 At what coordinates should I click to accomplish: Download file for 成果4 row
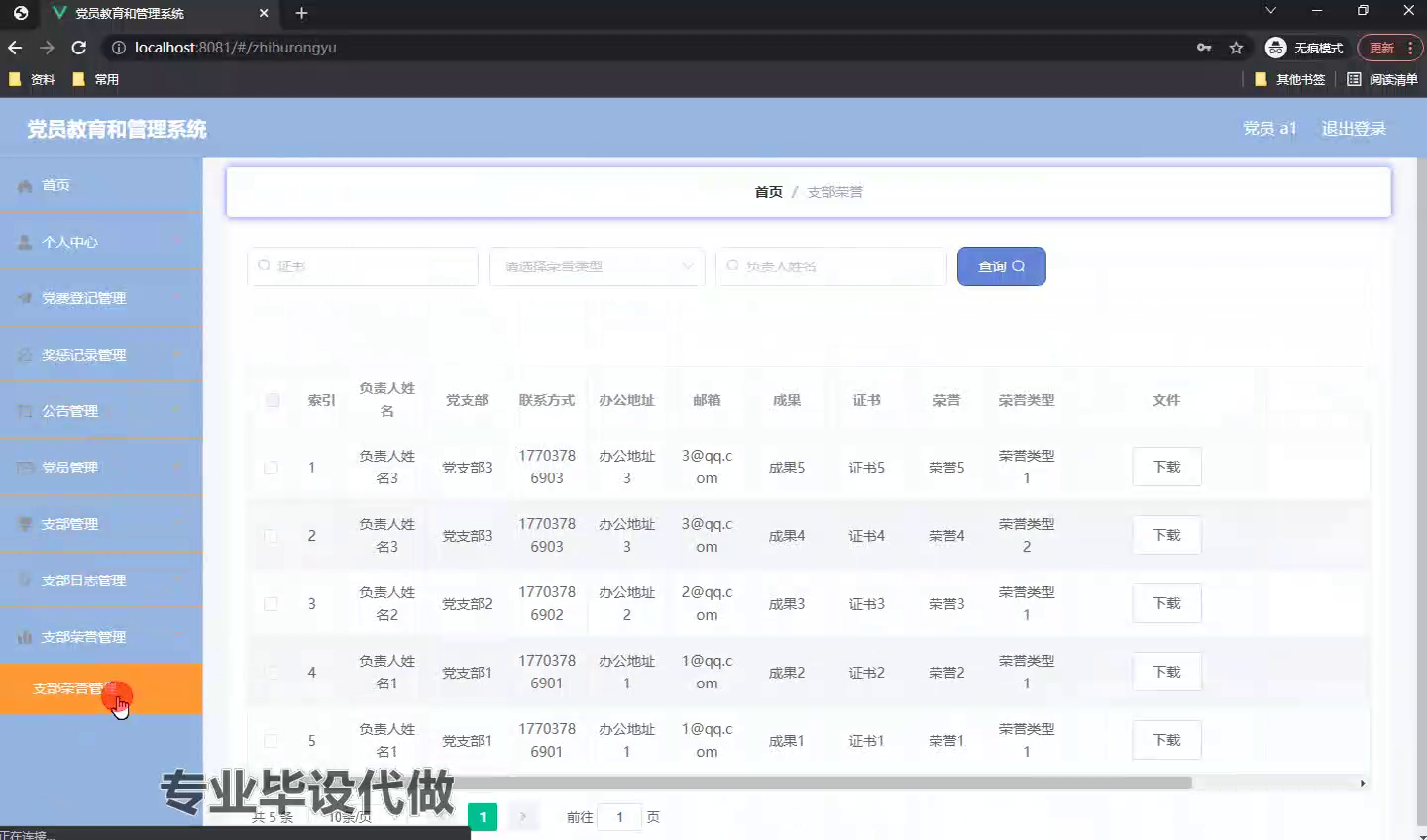[1166, 535]
